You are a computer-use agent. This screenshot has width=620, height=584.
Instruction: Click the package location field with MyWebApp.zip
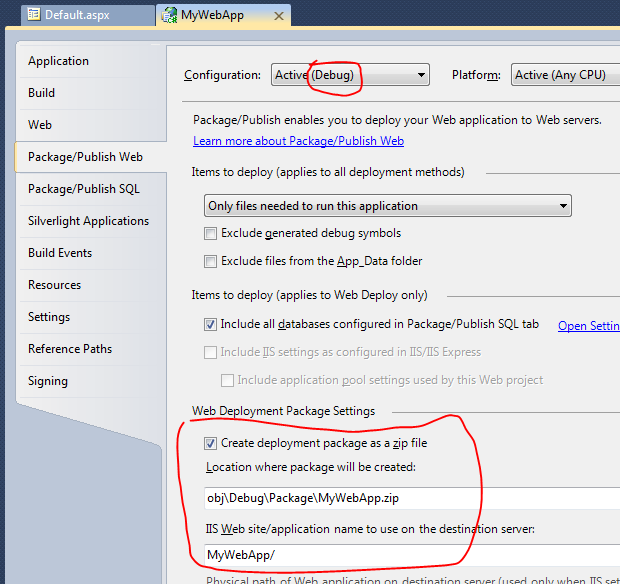412,498
